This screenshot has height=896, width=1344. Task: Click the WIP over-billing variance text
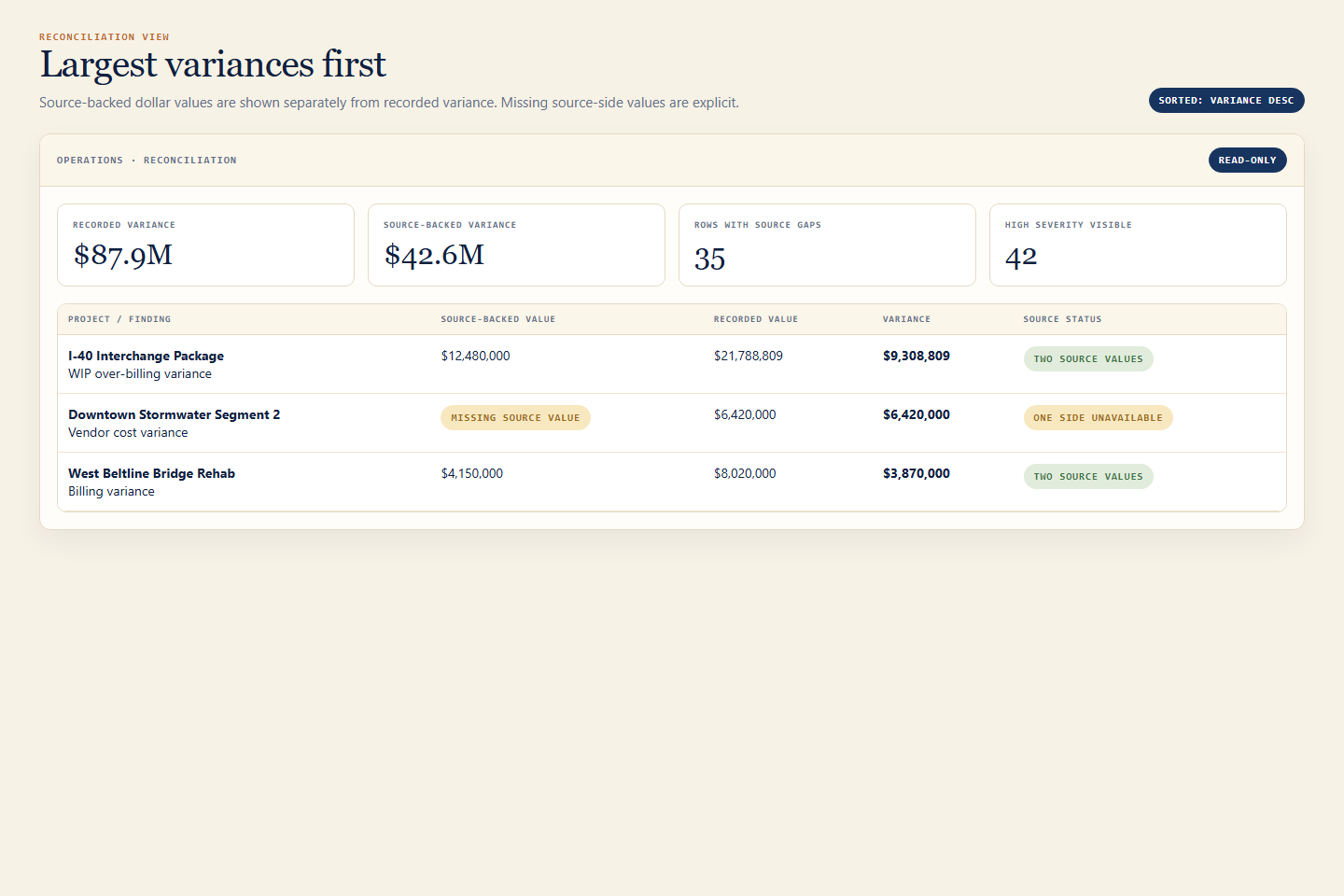140,373
